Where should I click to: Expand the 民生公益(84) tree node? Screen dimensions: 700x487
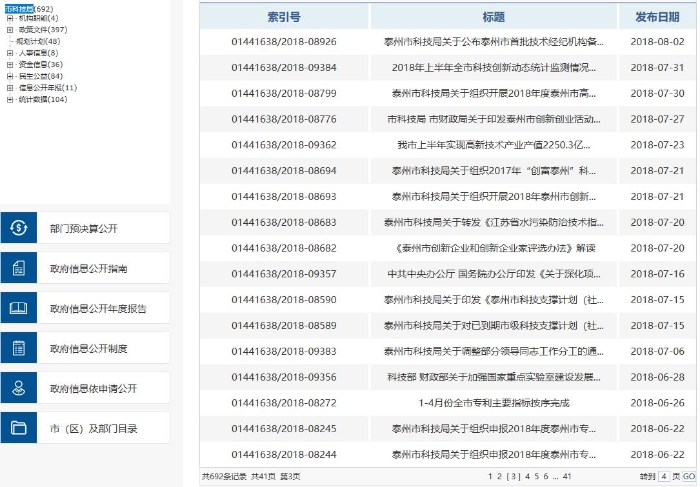click(10, 76)
